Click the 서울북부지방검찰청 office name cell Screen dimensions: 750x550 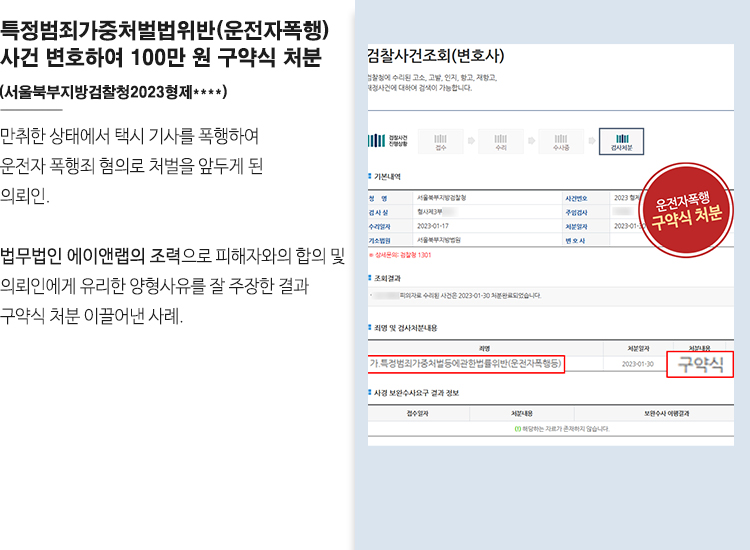coord(440,198)
